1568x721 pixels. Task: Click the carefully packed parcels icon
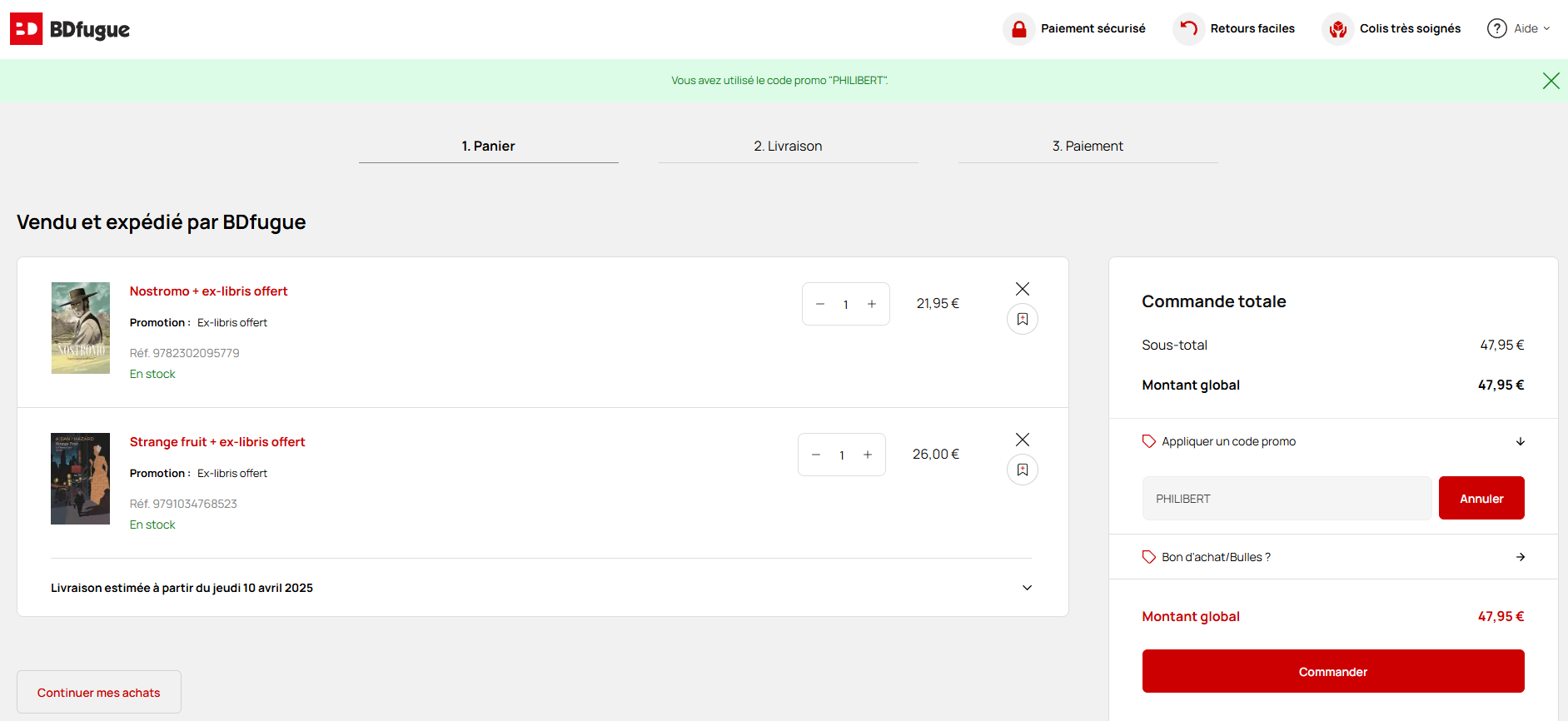tap(1338, 29)
